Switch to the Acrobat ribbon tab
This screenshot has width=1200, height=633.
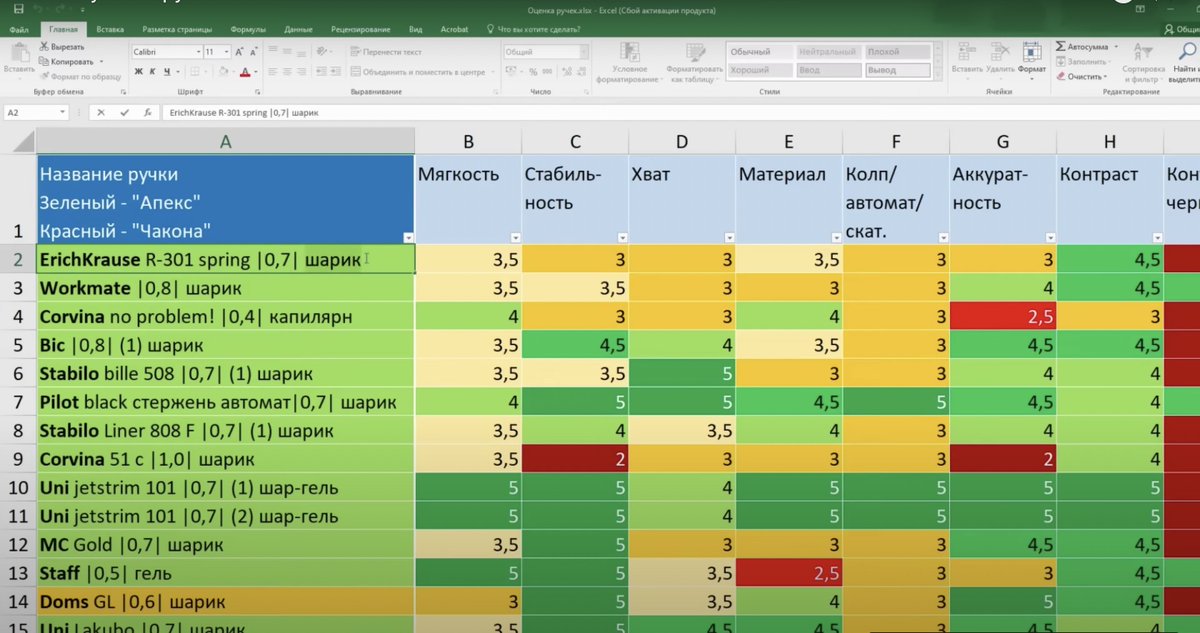tap(455, 30)
